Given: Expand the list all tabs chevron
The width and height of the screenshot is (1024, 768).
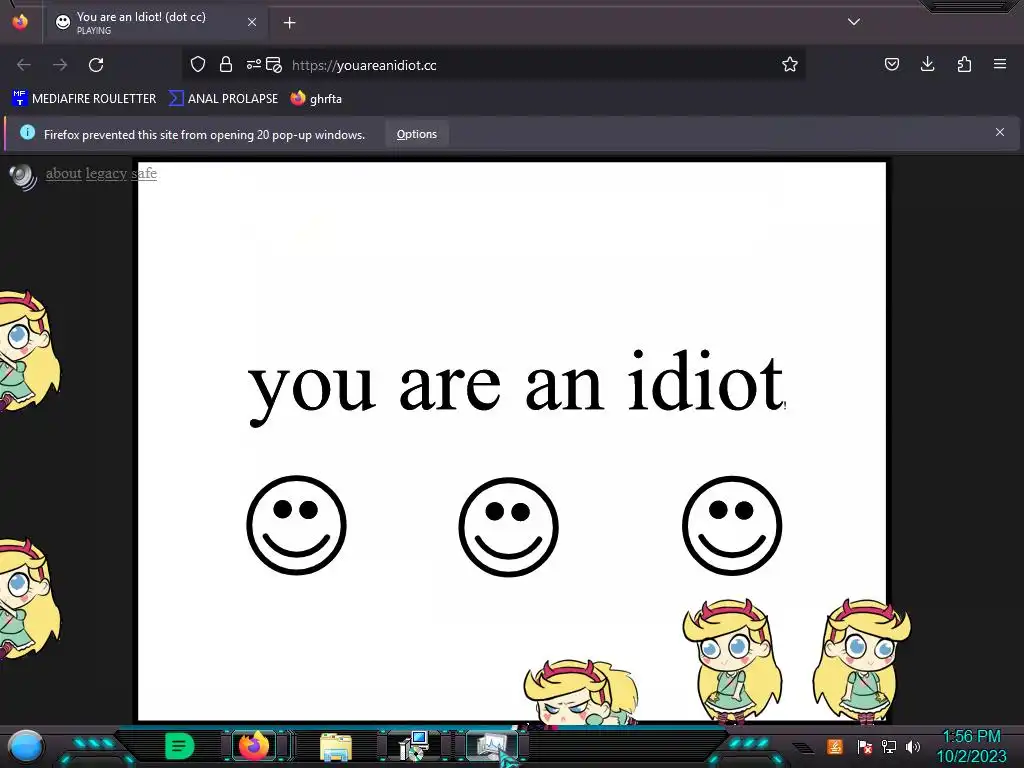Looking at the screenshot, I should 854,22.
